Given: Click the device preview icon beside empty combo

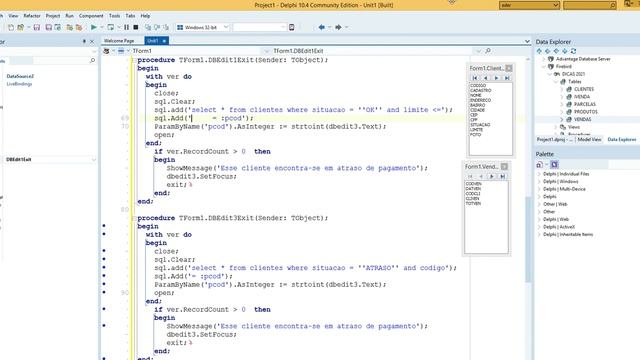Looking at the screenshot, I should click(291, 27).
